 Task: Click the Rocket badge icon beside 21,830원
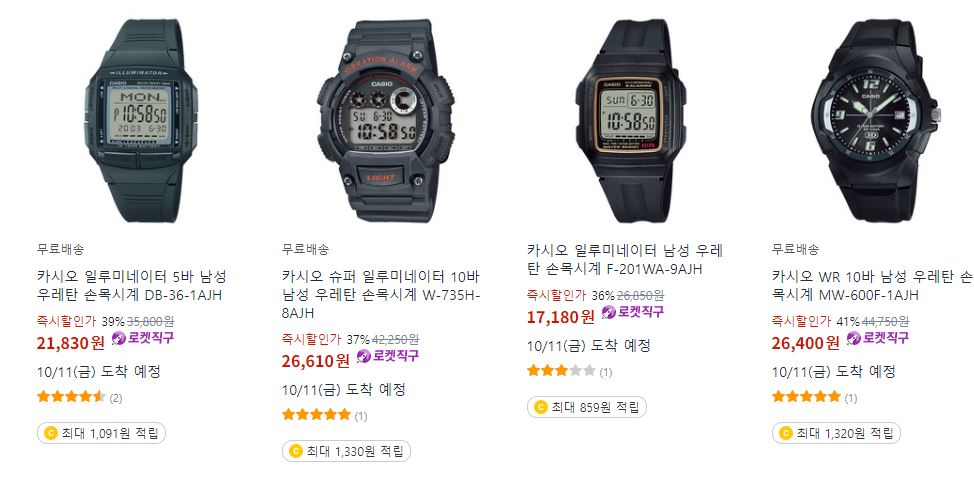119,338
